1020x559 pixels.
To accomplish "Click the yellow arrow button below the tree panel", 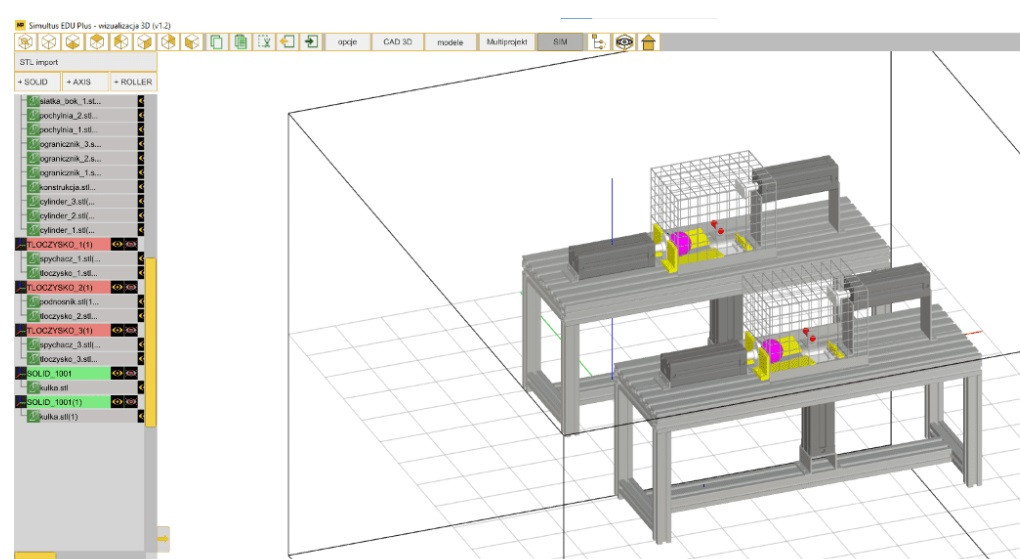I will click(163, 539).
